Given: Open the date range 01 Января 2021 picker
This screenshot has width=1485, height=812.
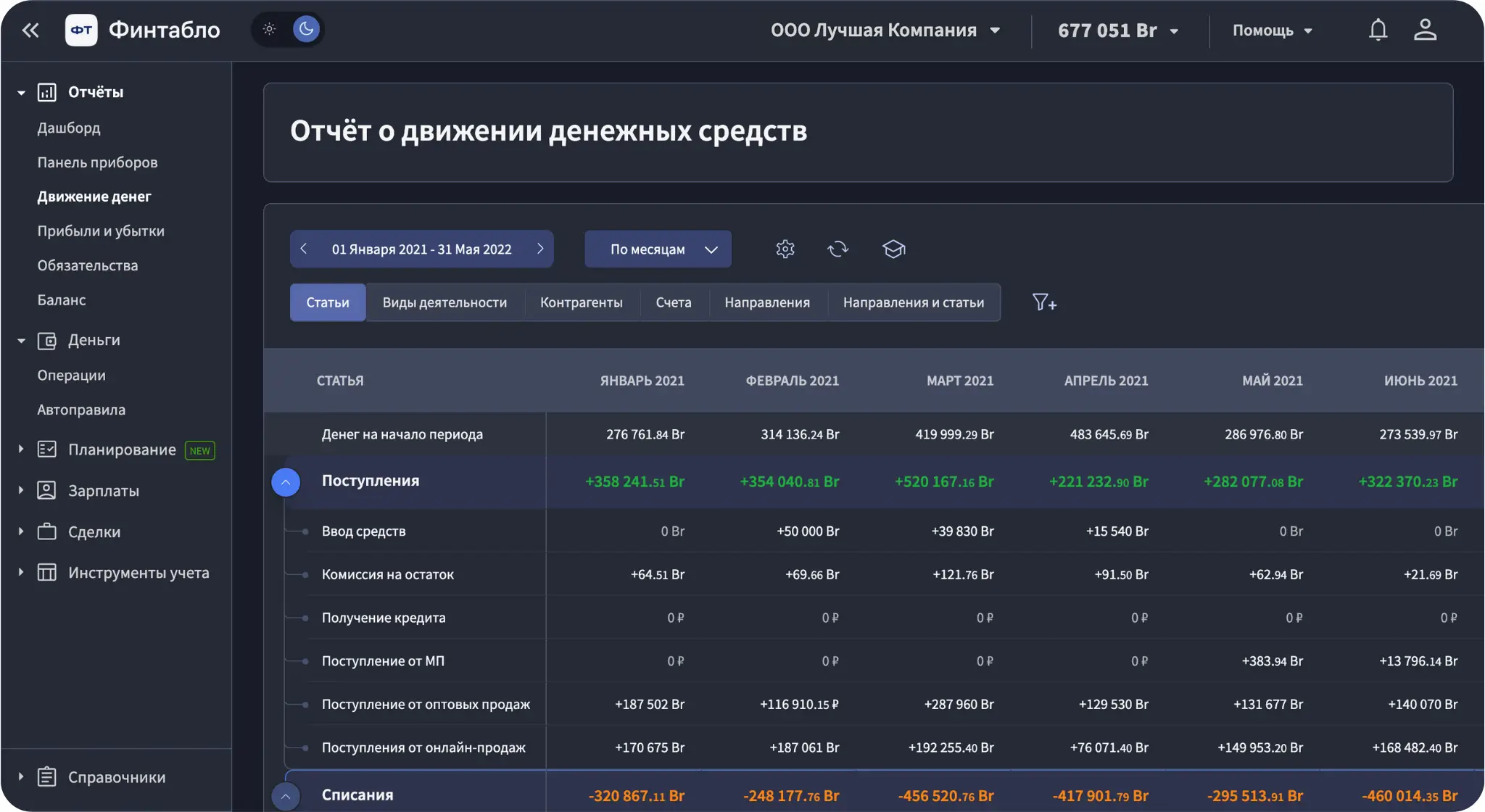Looking at the screenshot, I should [421, 249].
